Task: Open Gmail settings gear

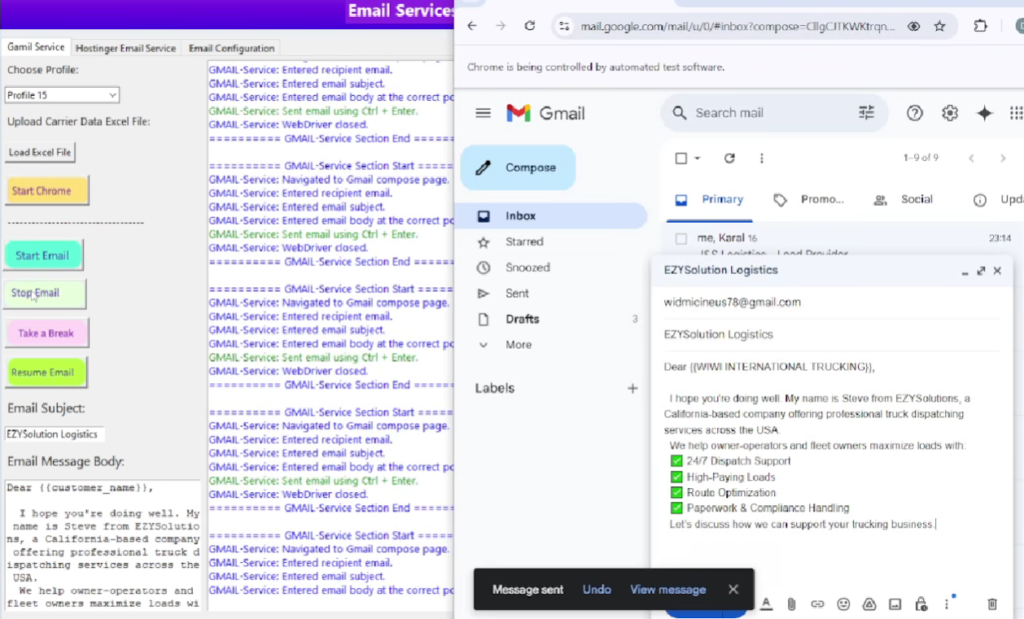Action: (950, 113)
